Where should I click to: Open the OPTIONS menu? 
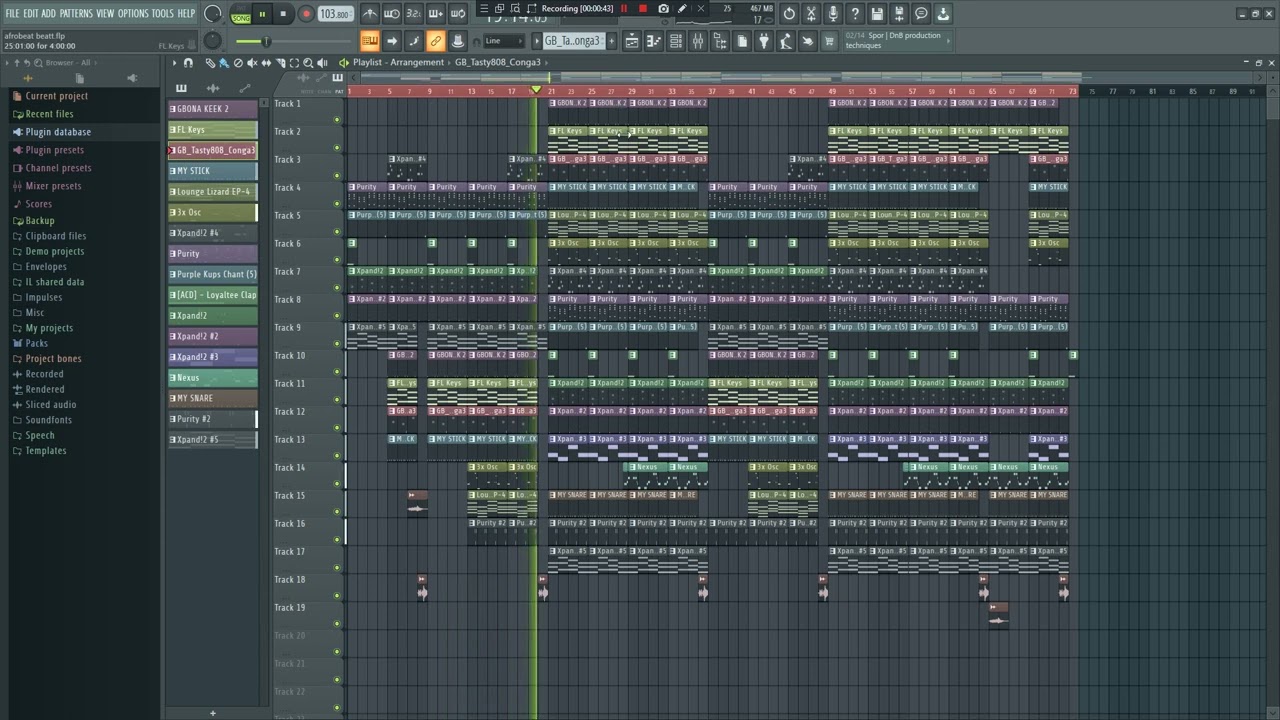pos(133,13)
